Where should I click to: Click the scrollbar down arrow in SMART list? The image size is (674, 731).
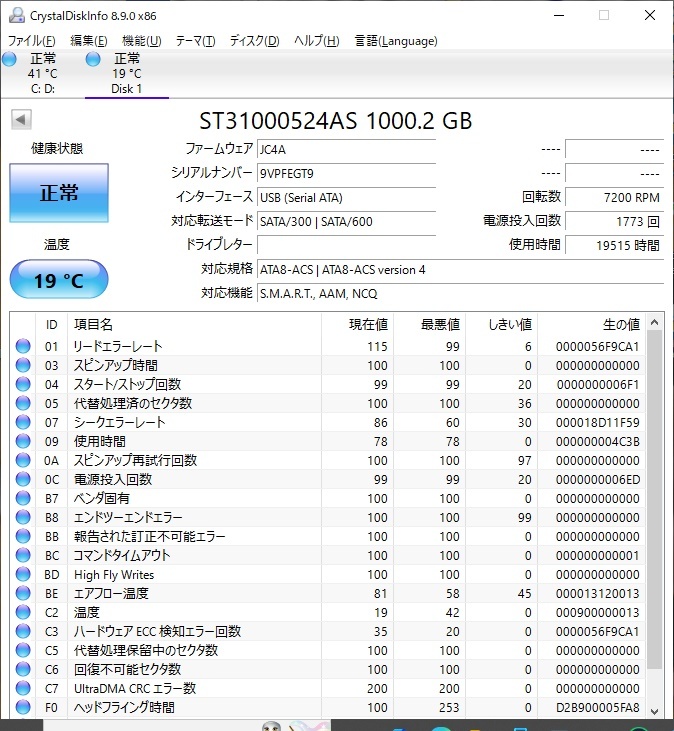[654, 711]
